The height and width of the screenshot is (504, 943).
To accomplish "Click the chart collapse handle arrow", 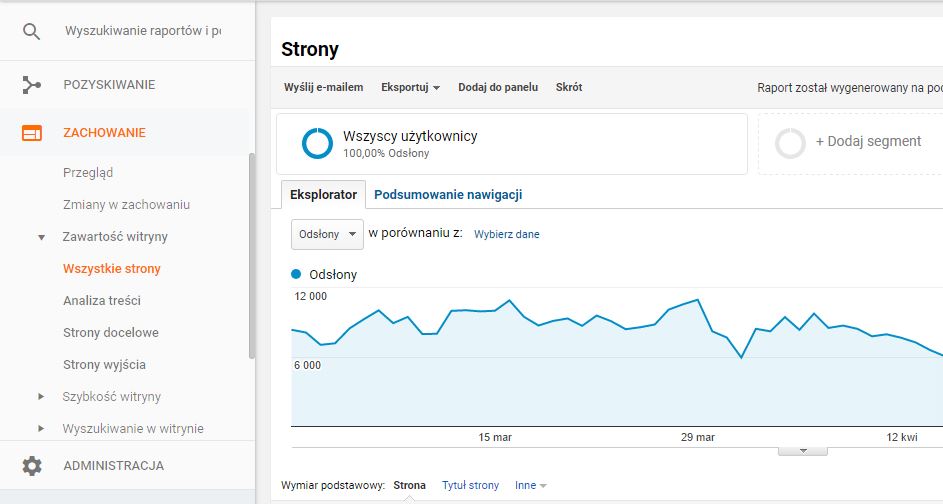I will pyautogui.click(x=803, y=451).
